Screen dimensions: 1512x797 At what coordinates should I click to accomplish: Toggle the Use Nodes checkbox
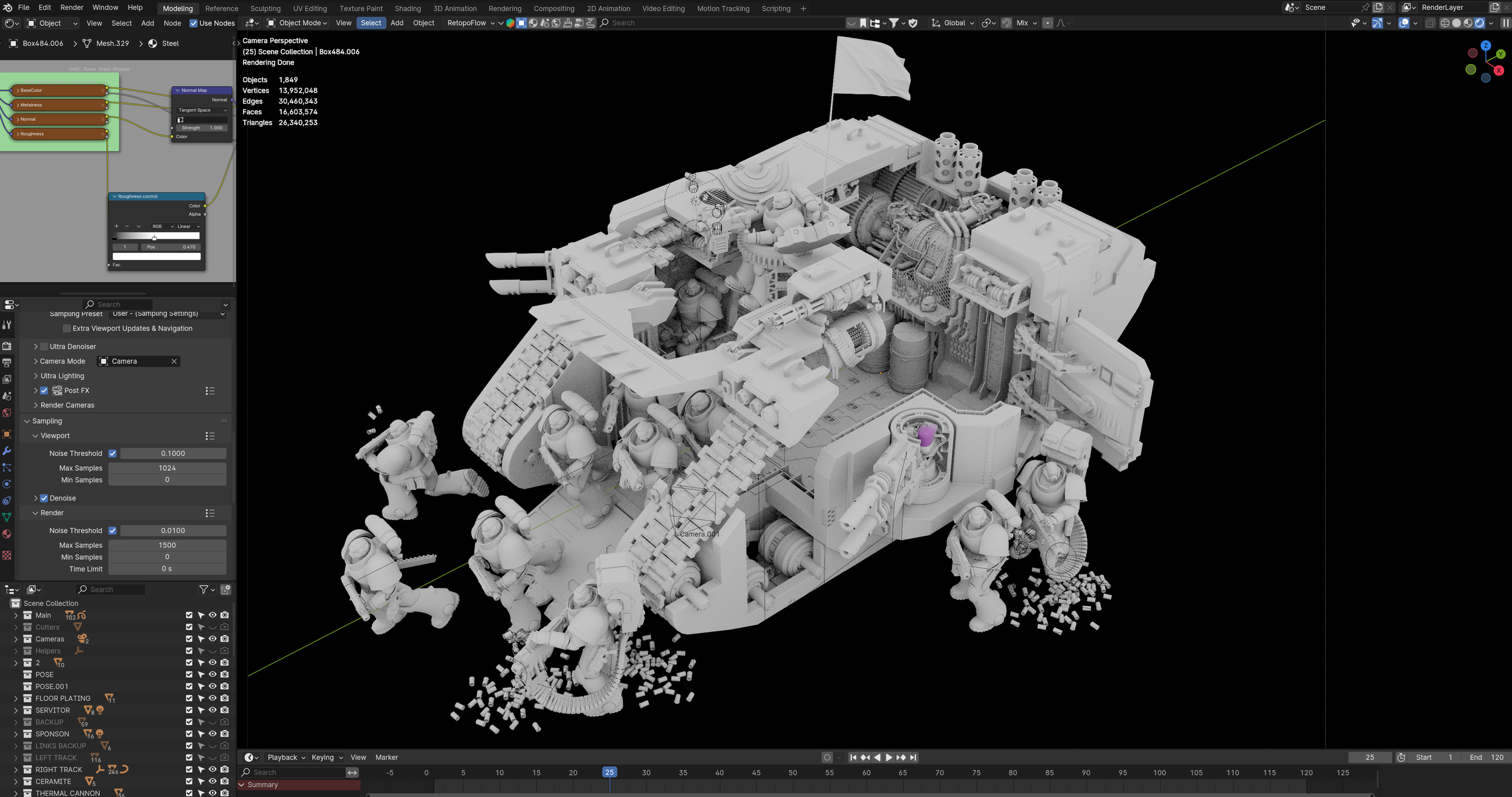(x=194, y=24)
